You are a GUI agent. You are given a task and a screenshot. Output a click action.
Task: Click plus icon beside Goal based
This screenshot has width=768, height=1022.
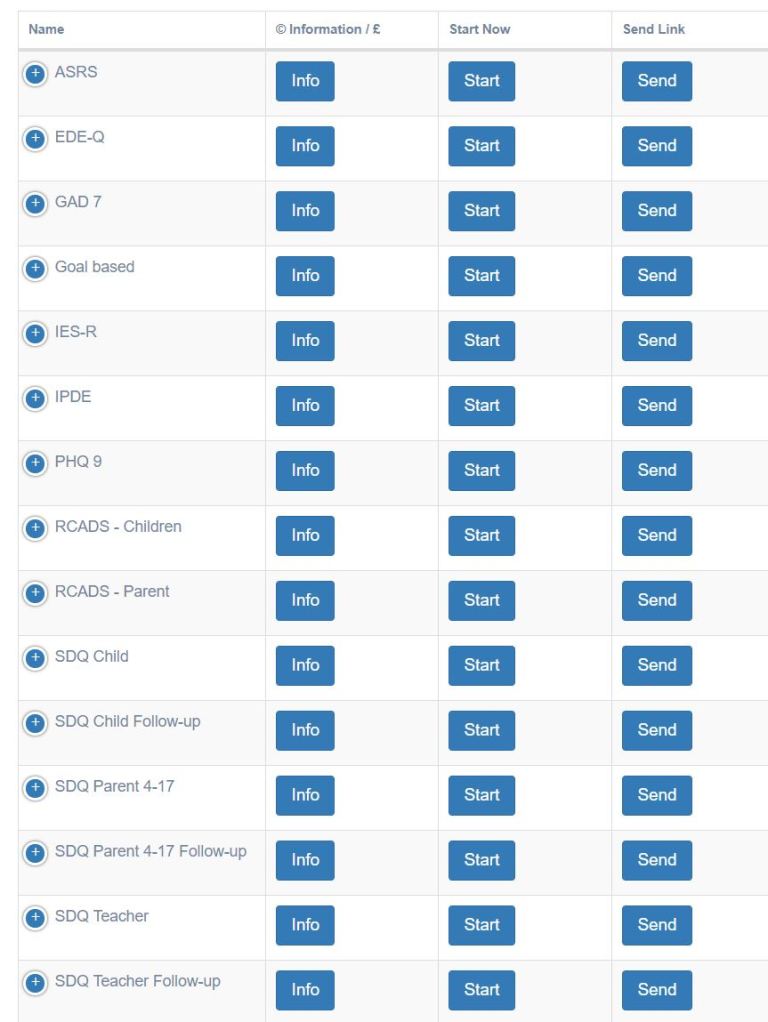(x=35, y=269)
